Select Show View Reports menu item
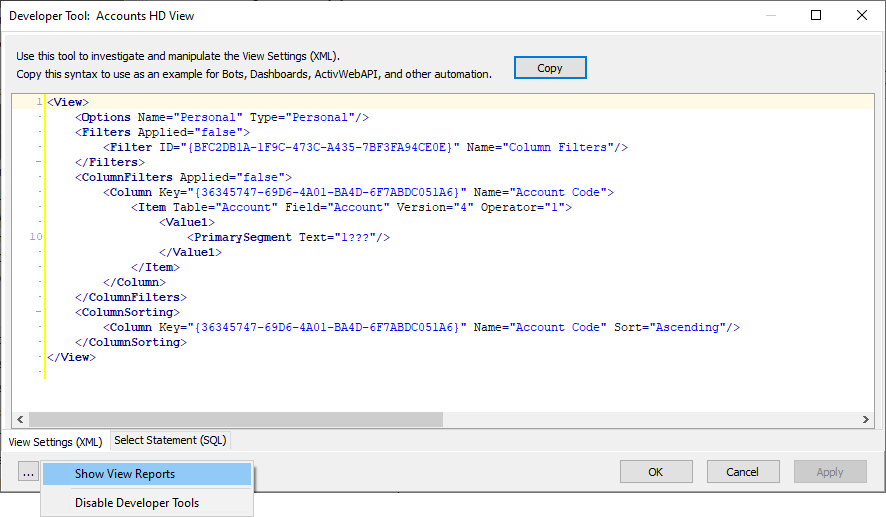This screenshot has height=517, width=886. click(147, 474)
